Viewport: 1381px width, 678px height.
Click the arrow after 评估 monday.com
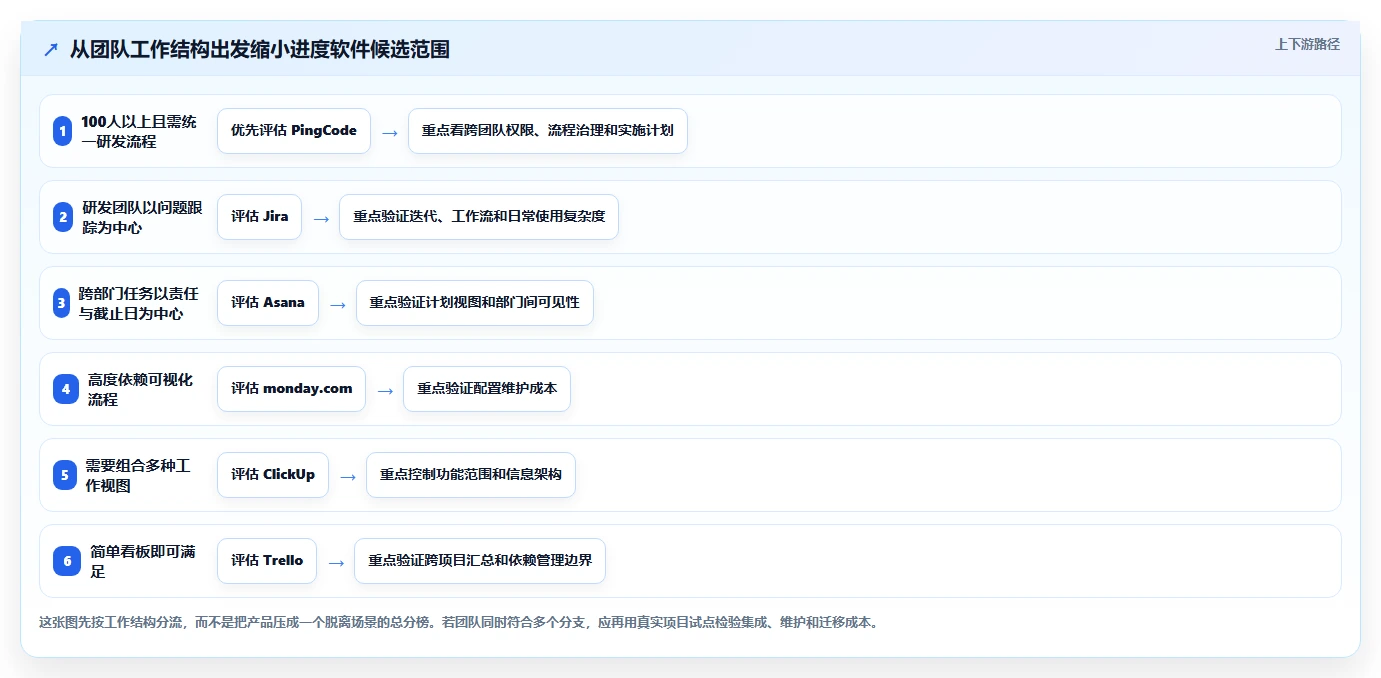point(385,390)
